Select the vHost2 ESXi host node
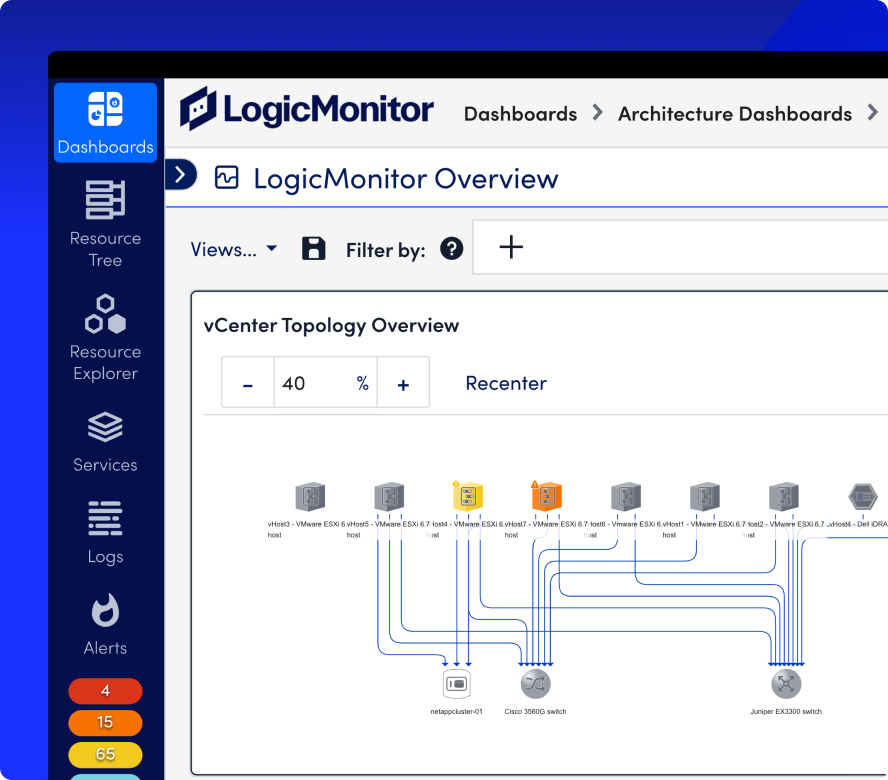This screenshot has height=780, width=888. [x=784, y=496]
